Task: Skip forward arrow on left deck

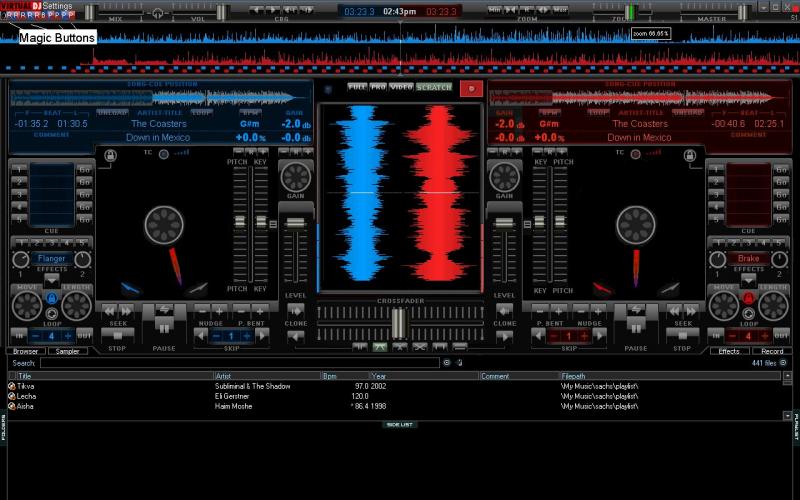Action: point(262,336)
